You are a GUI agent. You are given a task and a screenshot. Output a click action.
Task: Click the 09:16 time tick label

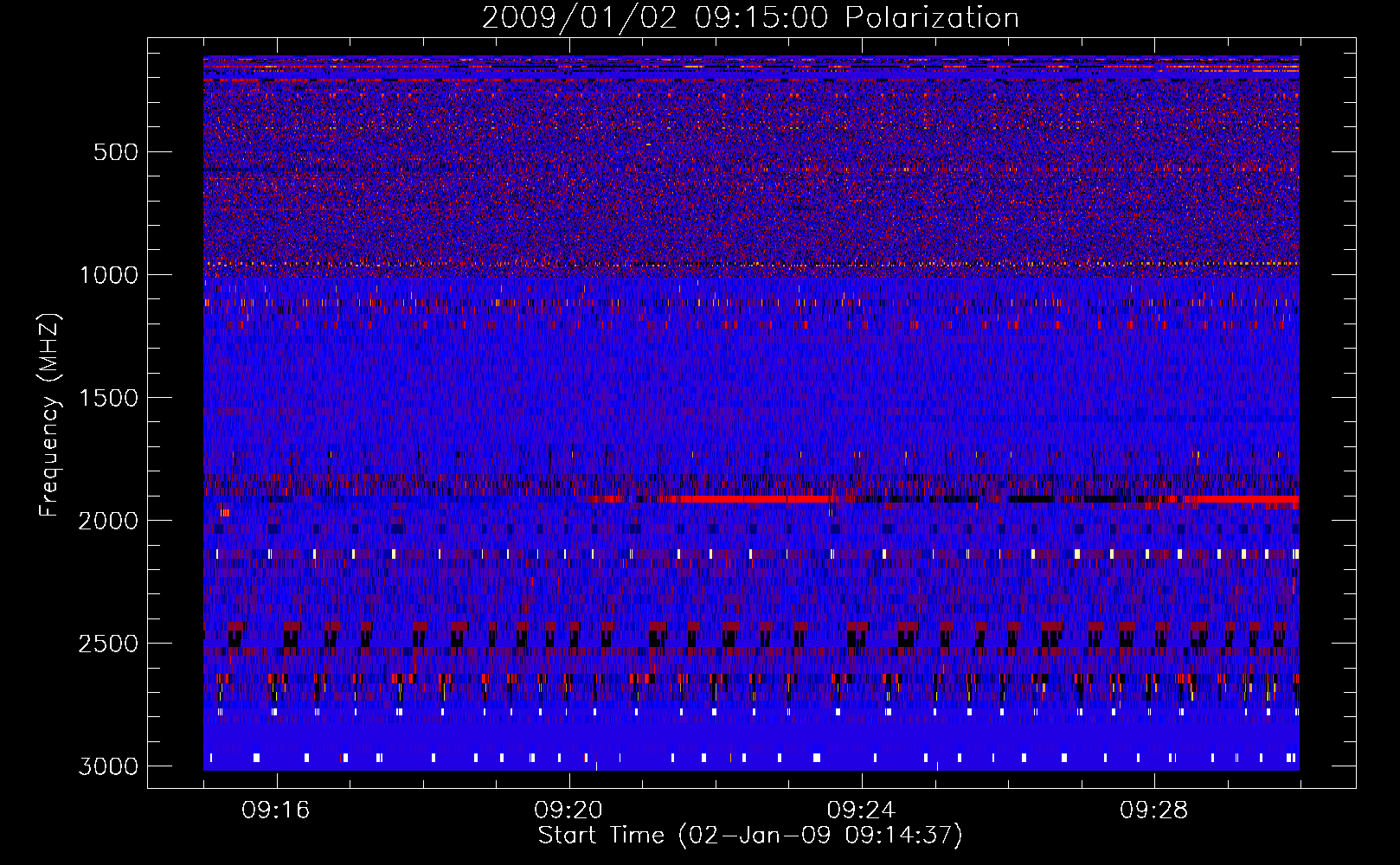coord(276,811)
